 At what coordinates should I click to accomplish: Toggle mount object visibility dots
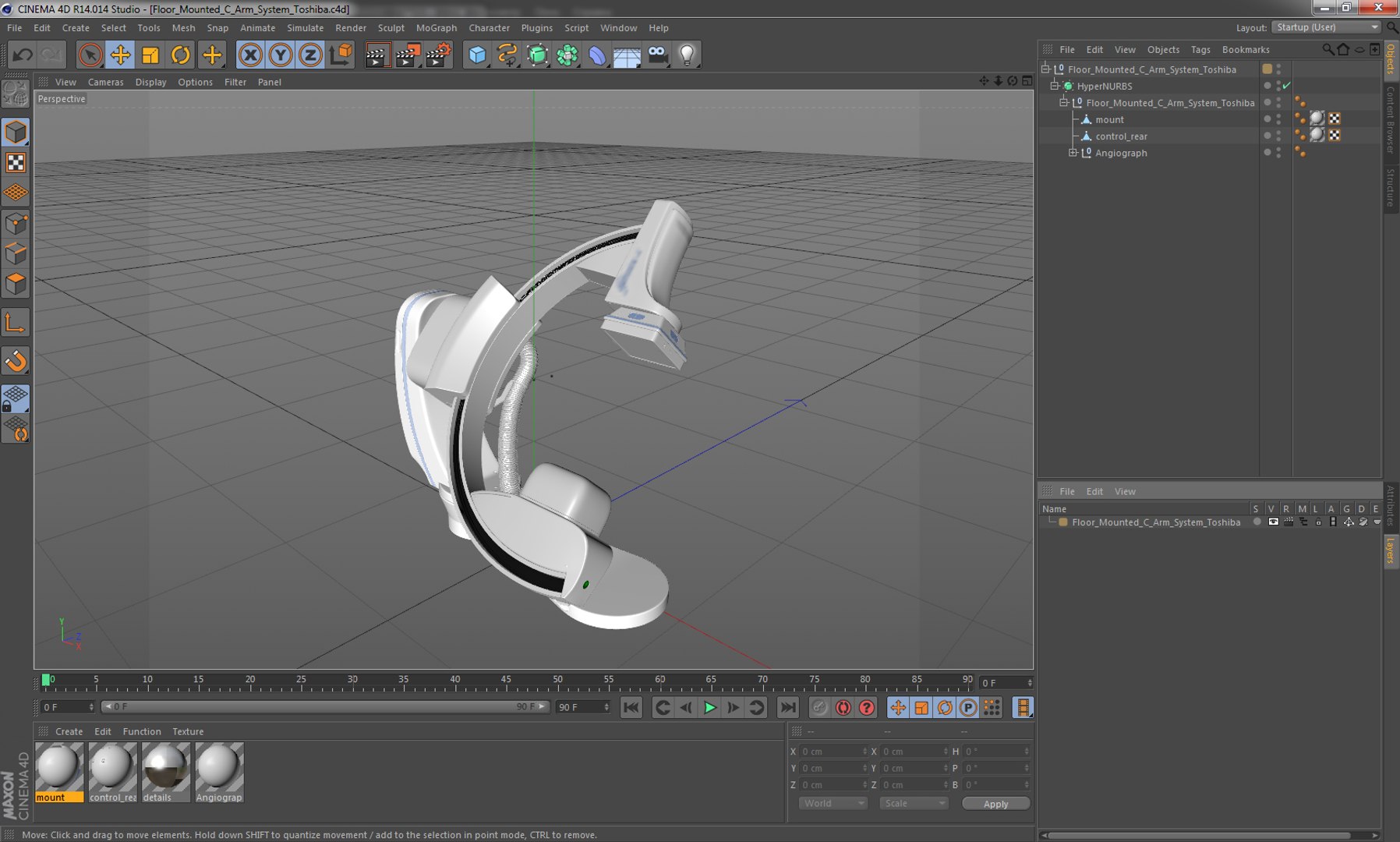click(x=1278, y=119)
